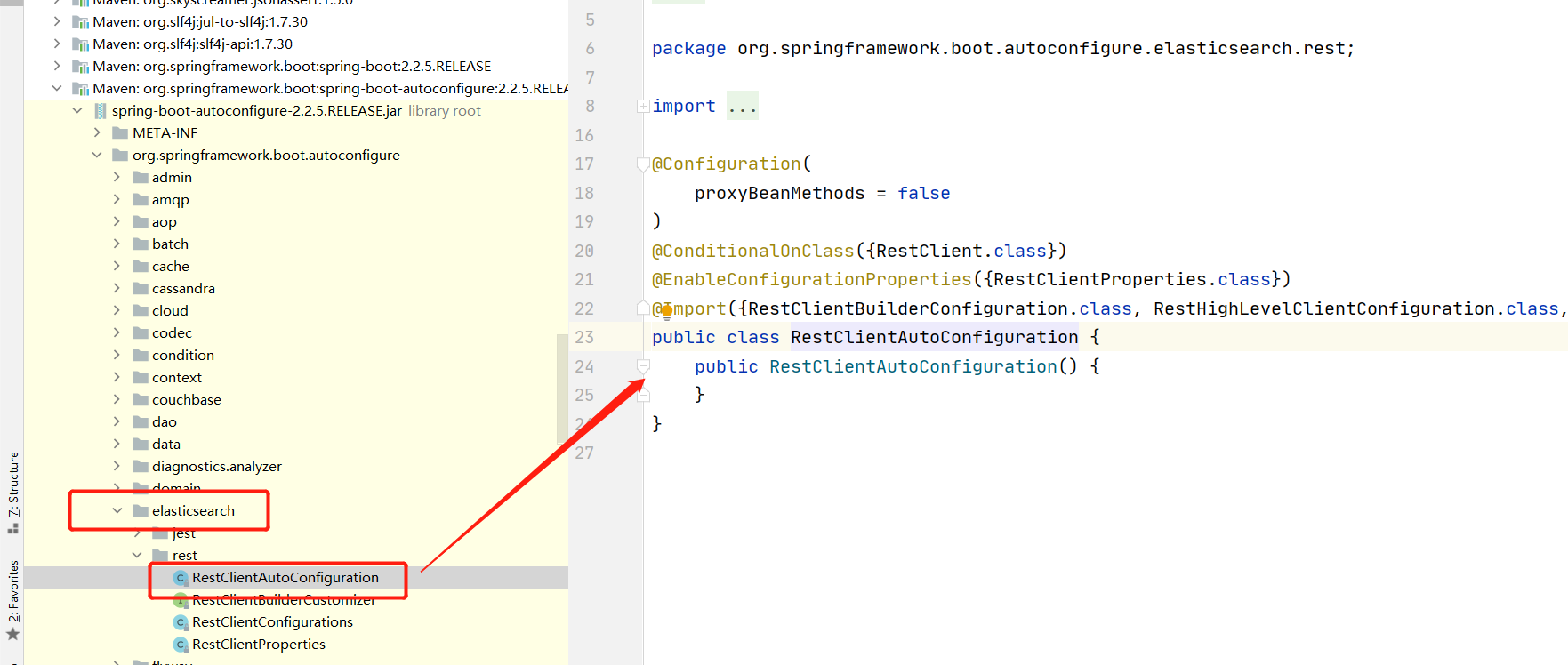Click the elasticsearch folder icon

pyautogui.click(x=140, y=511)
